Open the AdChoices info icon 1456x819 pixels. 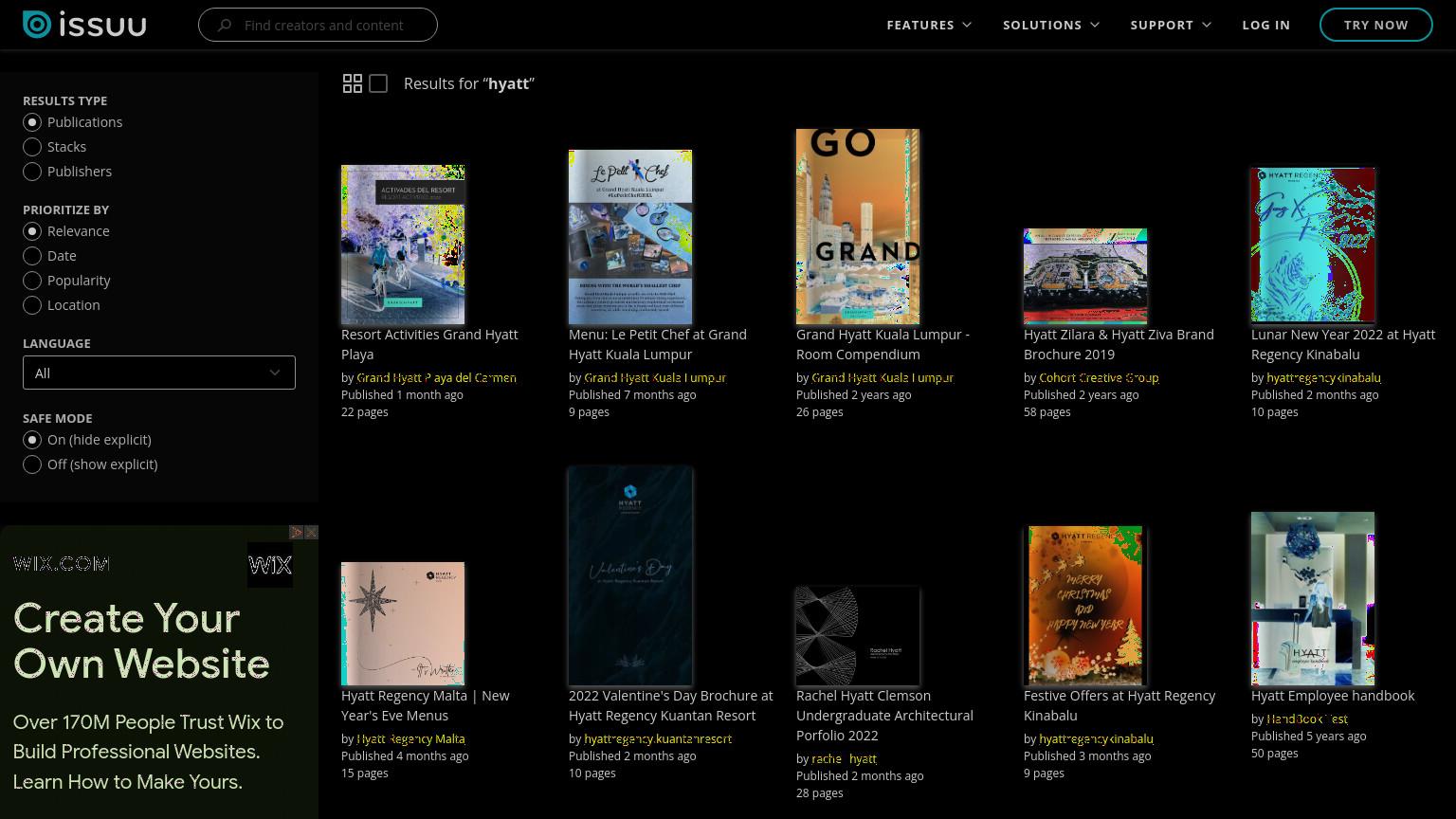(x=296, y=533)
